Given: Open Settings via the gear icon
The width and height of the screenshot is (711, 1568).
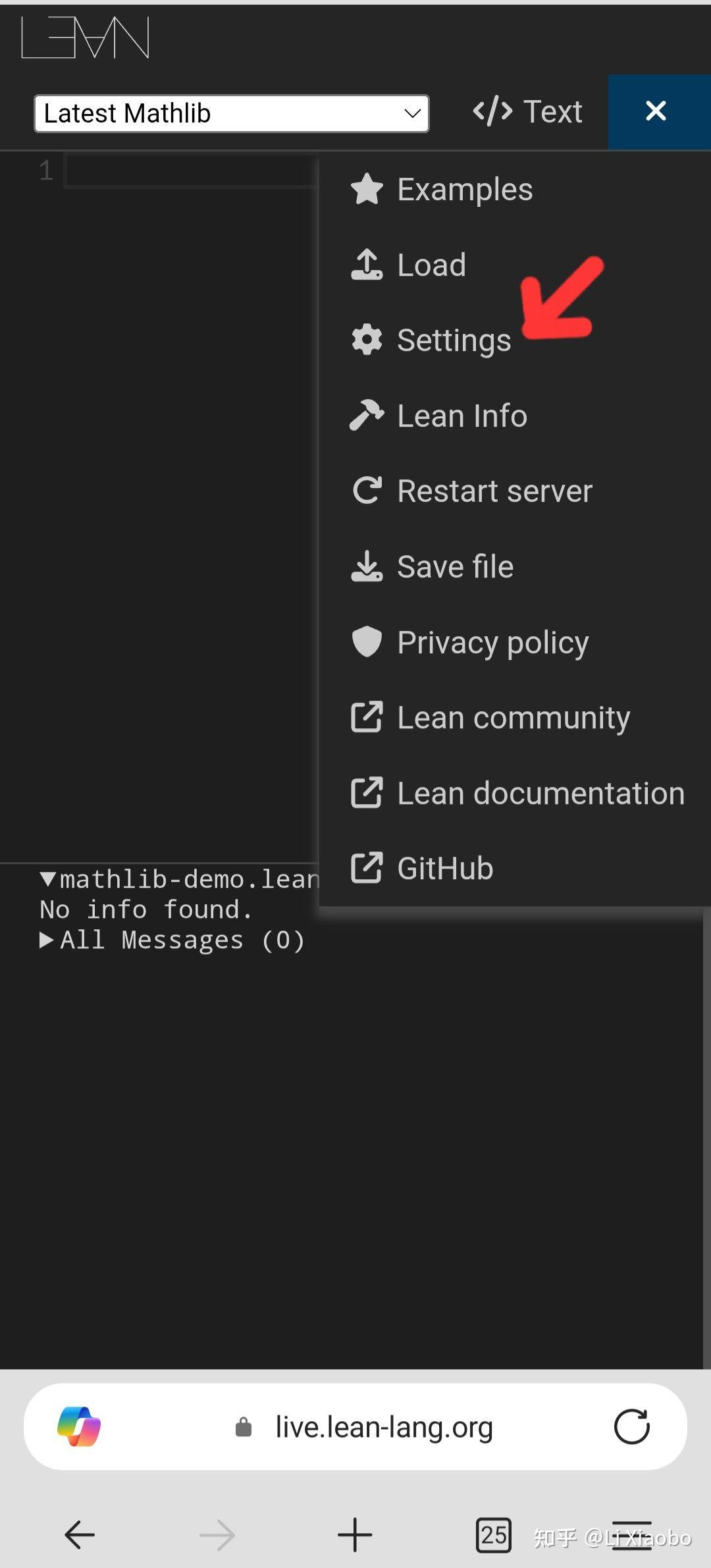Looking at the screenshot, I should click(367, 340).
